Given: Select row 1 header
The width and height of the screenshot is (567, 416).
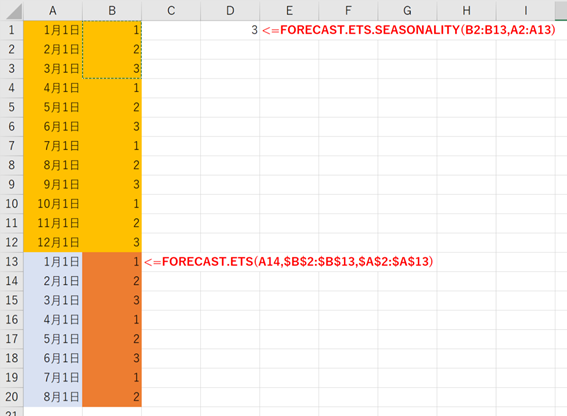Looking at the screenshot, I should click(x=12, y=30).
